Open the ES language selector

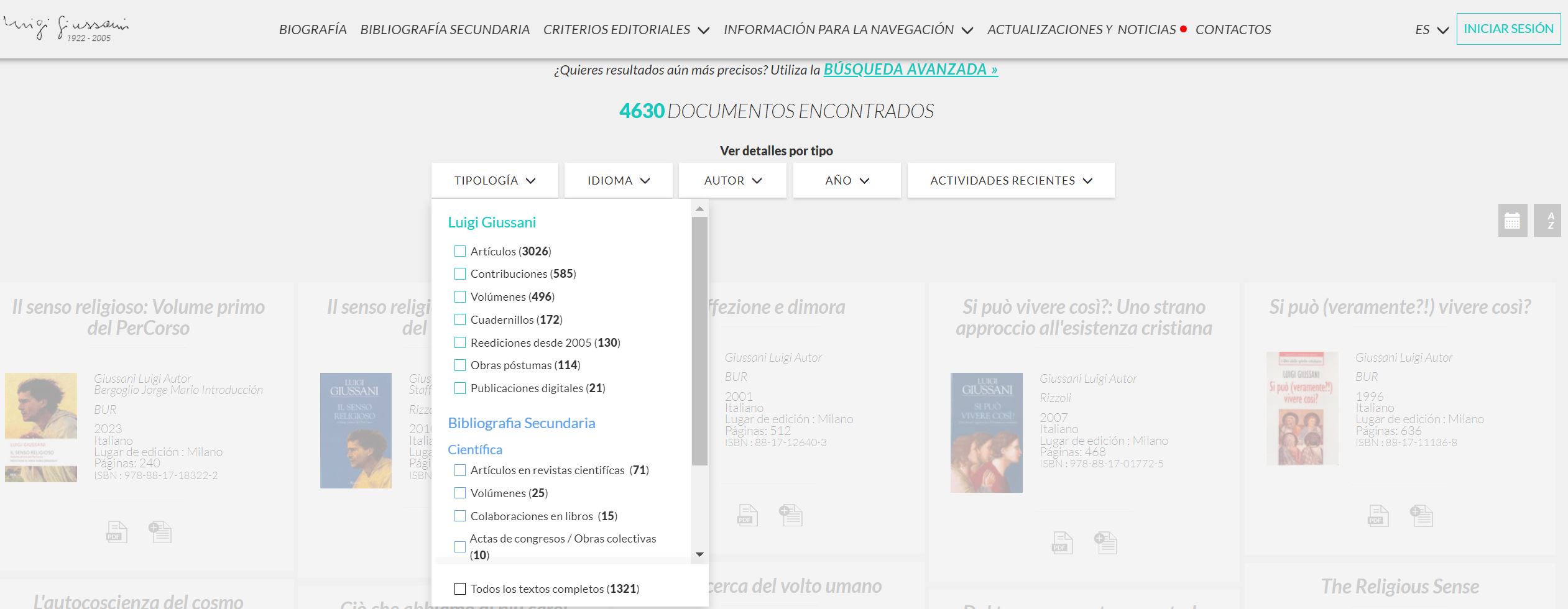click(1431, 30)
